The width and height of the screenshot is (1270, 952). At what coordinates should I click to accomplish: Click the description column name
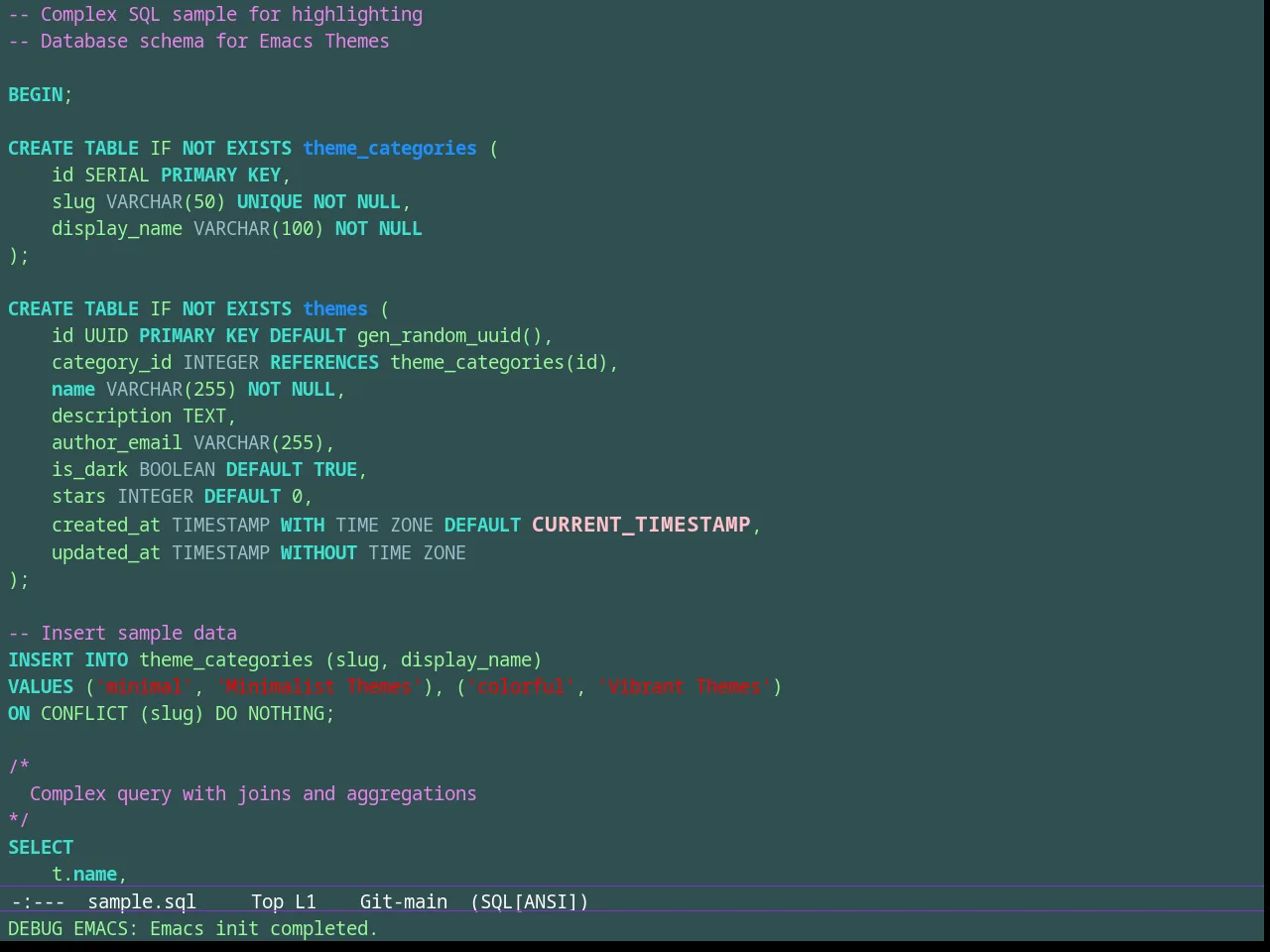pyautogui.click(x=112, y=416)
